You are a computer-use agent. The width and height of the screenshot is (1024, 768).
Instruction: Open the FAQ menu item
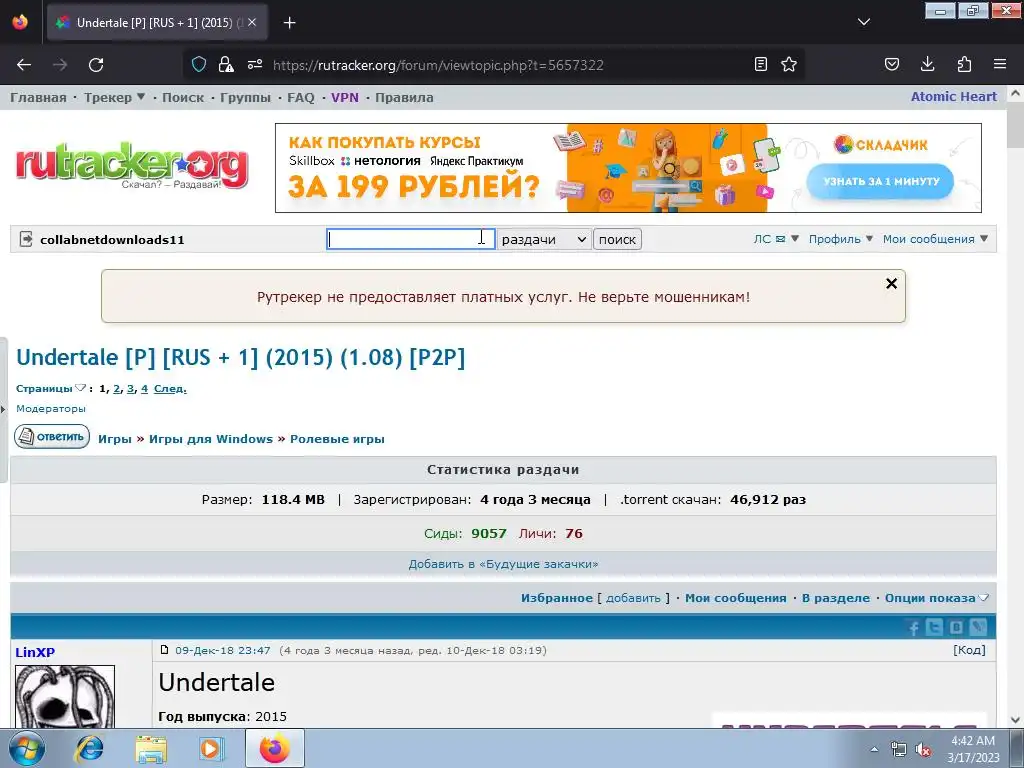(x=300, y=97)
